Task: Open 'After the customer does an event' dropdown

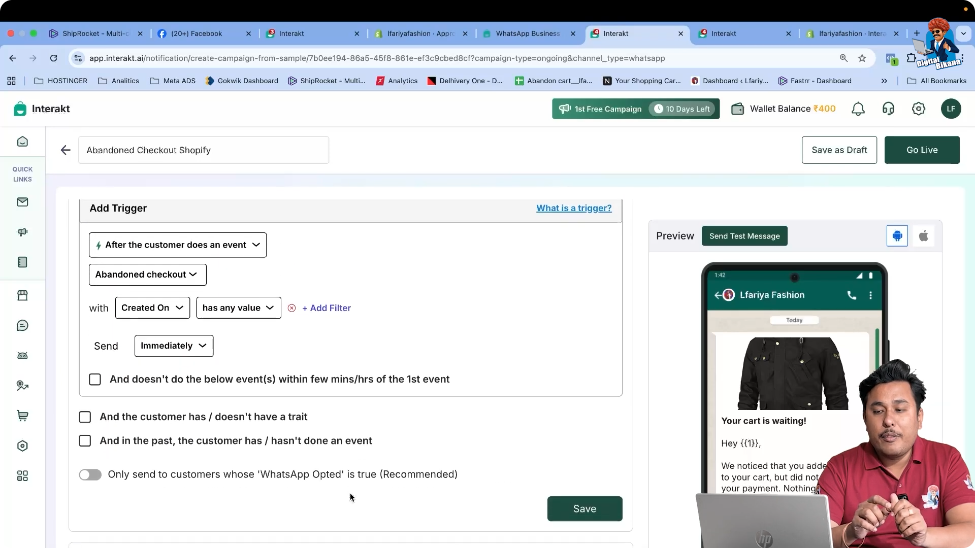Action: pyautogui.click(x=178, y=245)
